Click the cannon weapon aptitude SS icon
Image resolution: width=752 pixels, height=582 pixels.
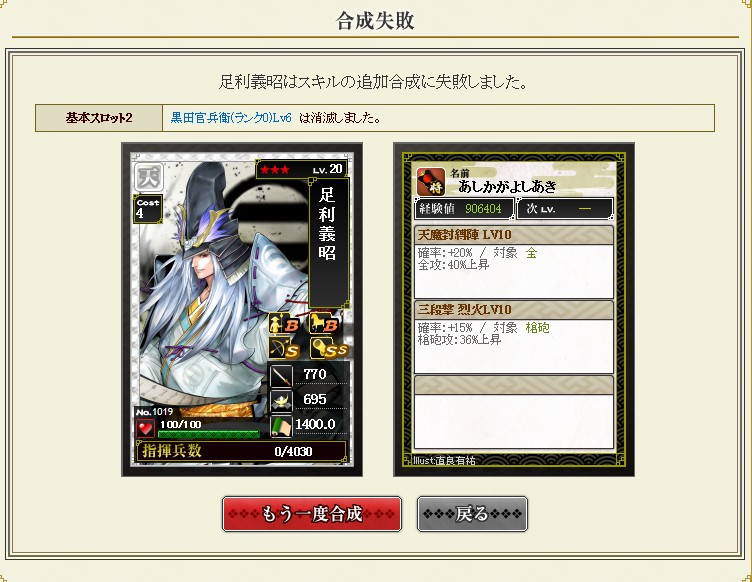pyautogui.click(x=329, y=349)
